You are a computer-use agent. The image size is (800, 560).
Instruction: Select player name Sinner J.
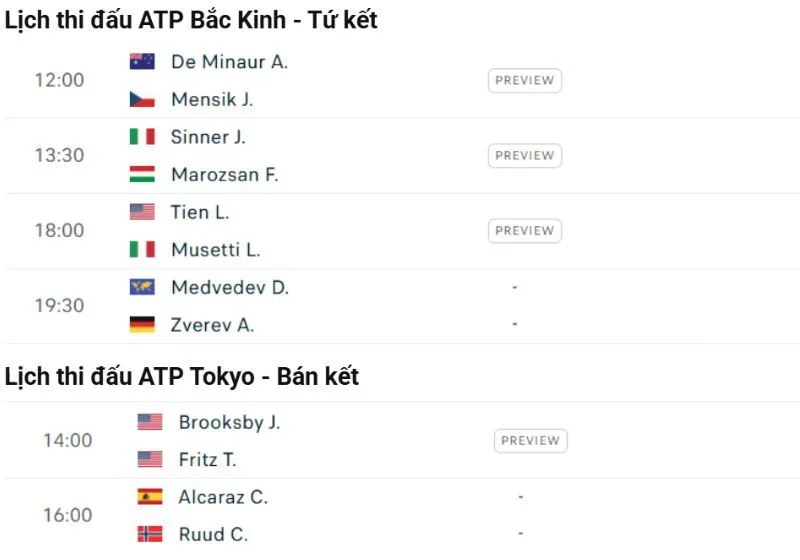[x=208, y=137]
